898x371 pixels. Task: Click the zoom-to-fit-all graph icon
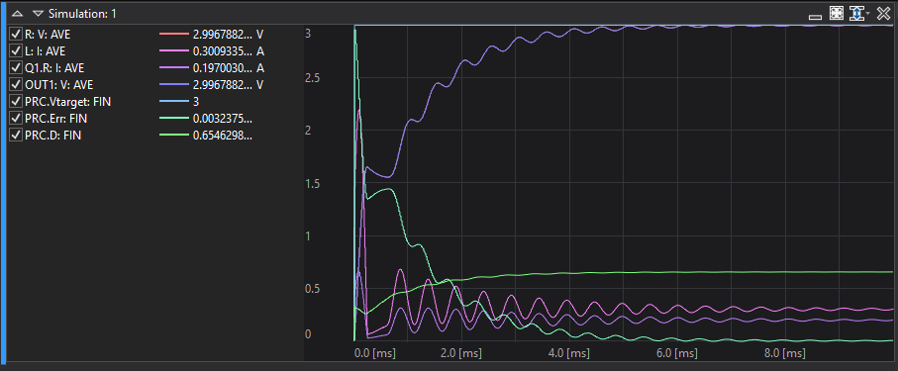pyautogui.click(x=837, y=13)
